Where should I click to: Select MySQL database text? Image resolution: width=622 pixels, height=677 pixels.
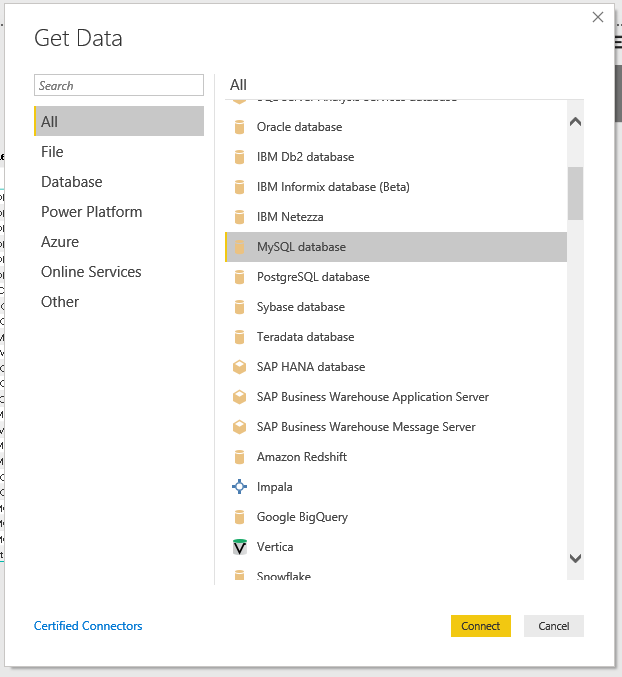pos(301,247)
